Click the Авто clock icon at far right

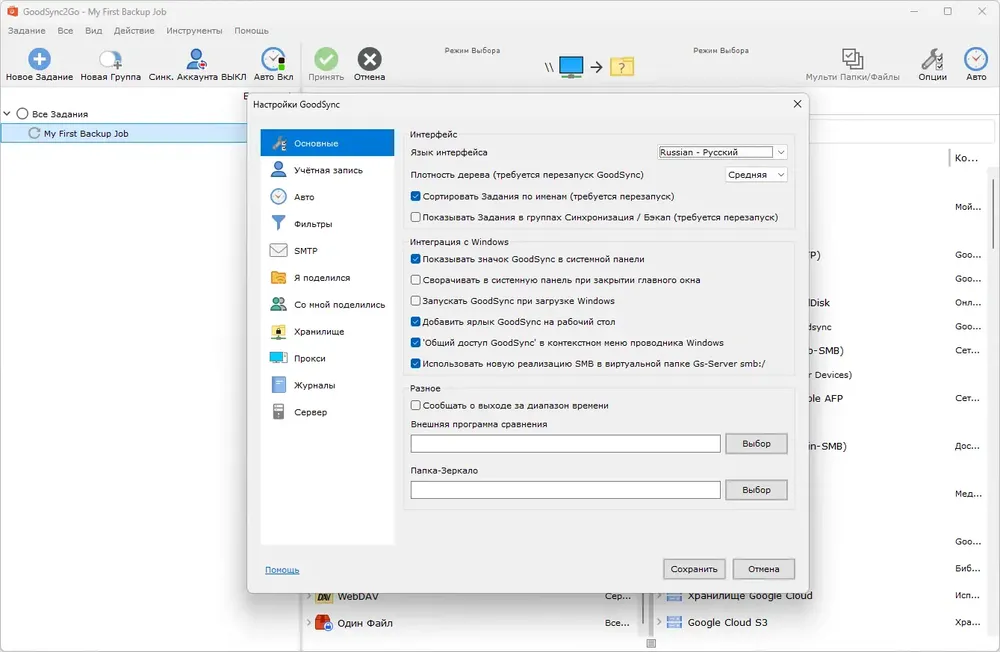[976, 59]
